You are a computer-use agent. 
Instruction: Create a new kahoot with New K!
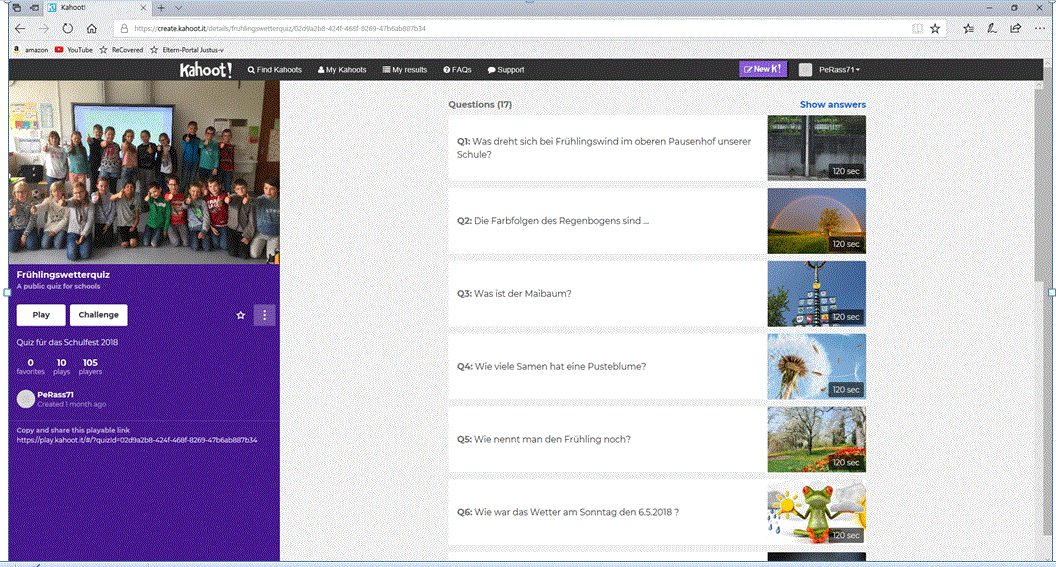coord(763,70)
